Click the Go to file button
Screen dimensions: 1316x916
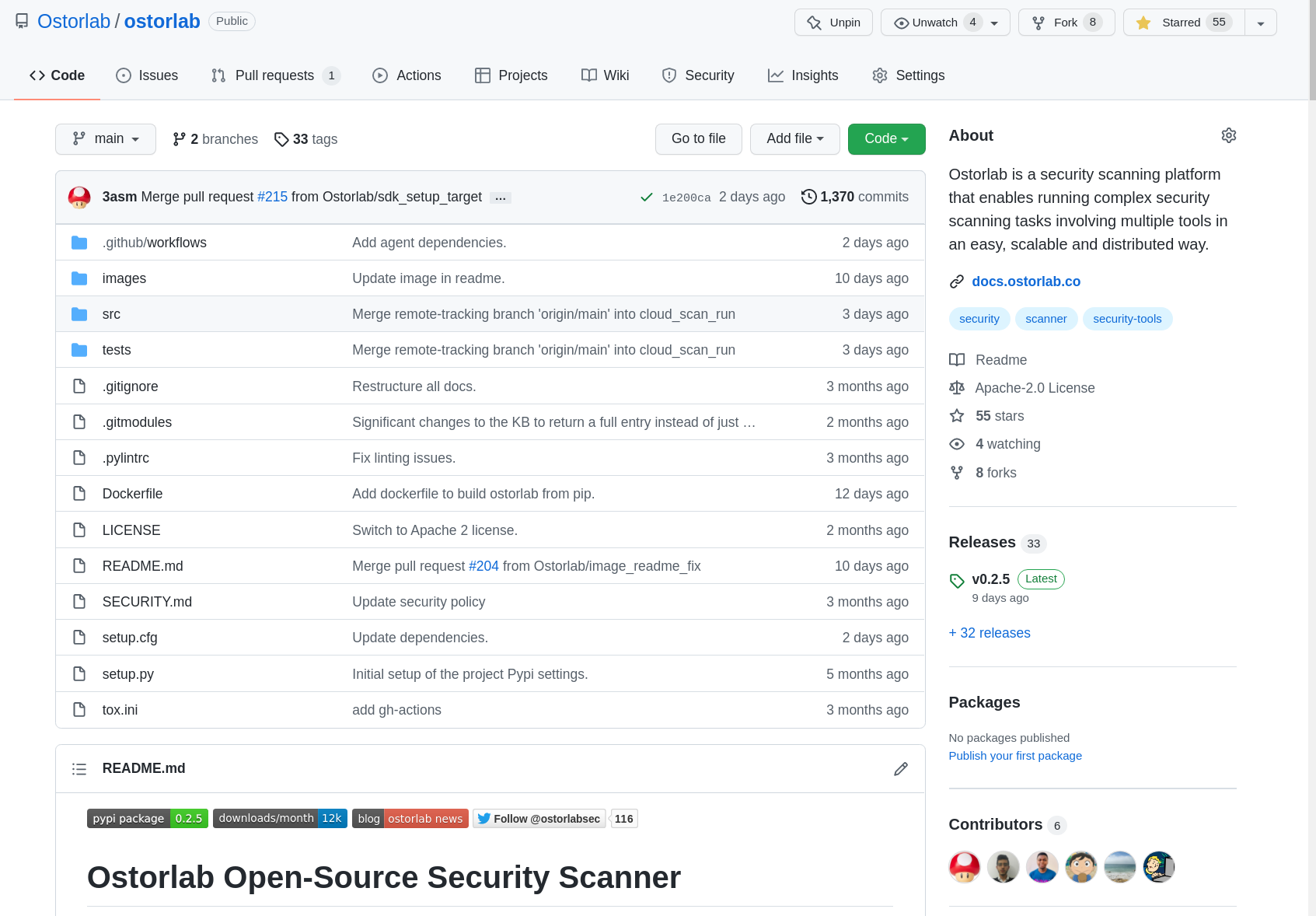(699, 139)
